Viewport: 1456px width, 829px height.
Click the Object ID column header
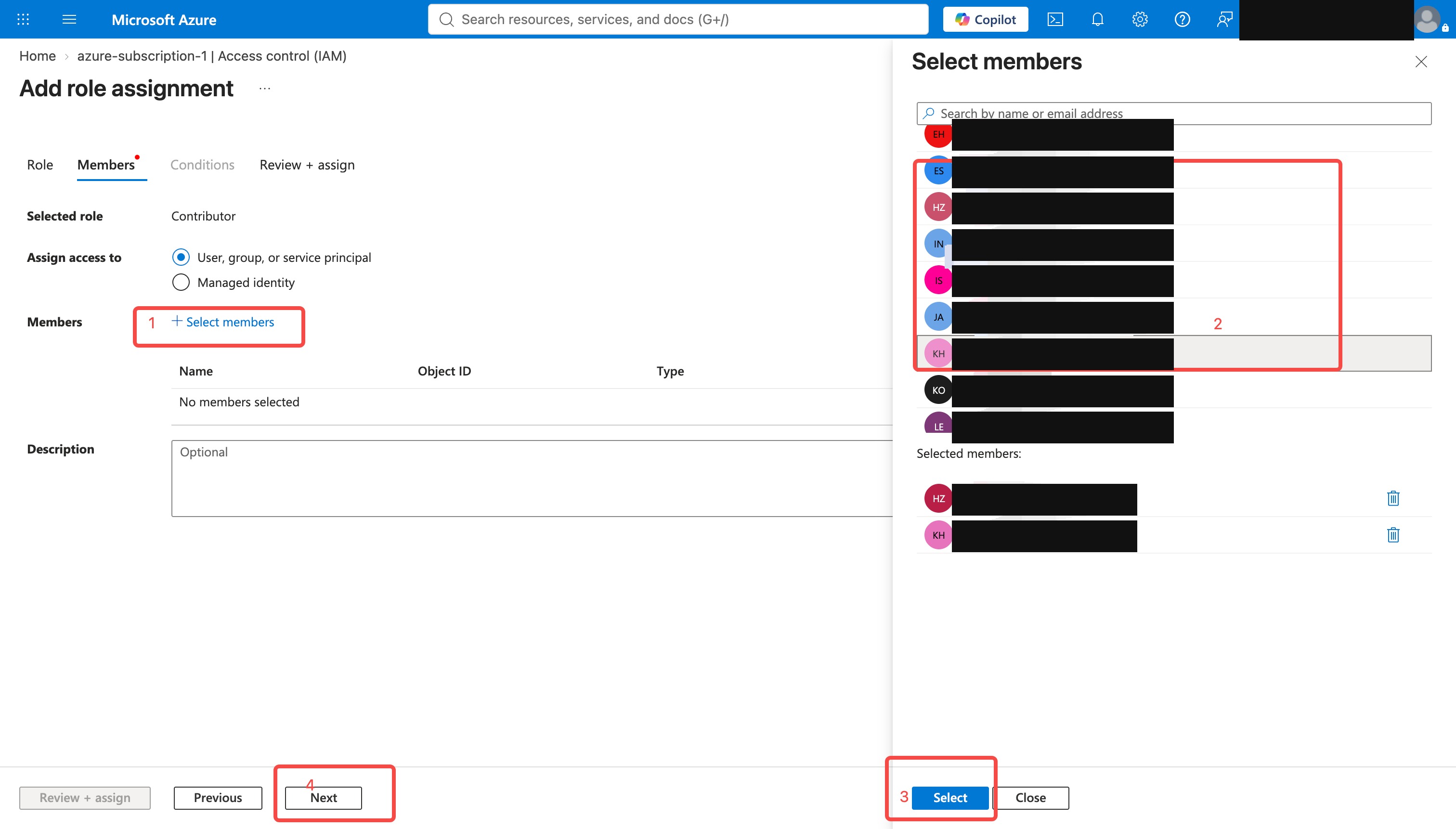pos(444,371)
